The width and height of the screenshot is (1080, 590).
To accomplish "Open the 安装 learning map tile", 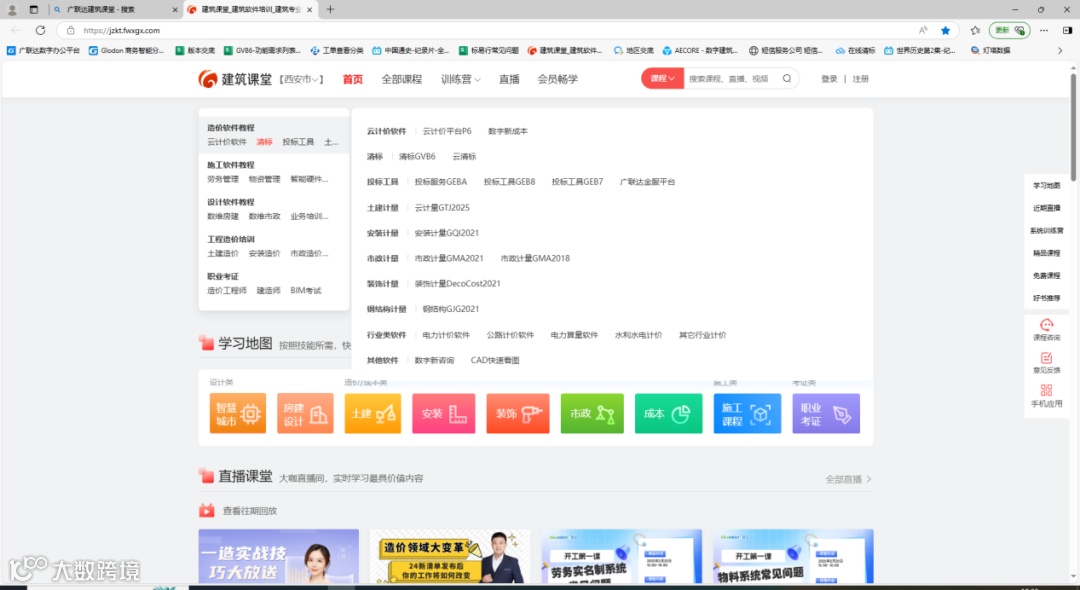I will [444, 413].
